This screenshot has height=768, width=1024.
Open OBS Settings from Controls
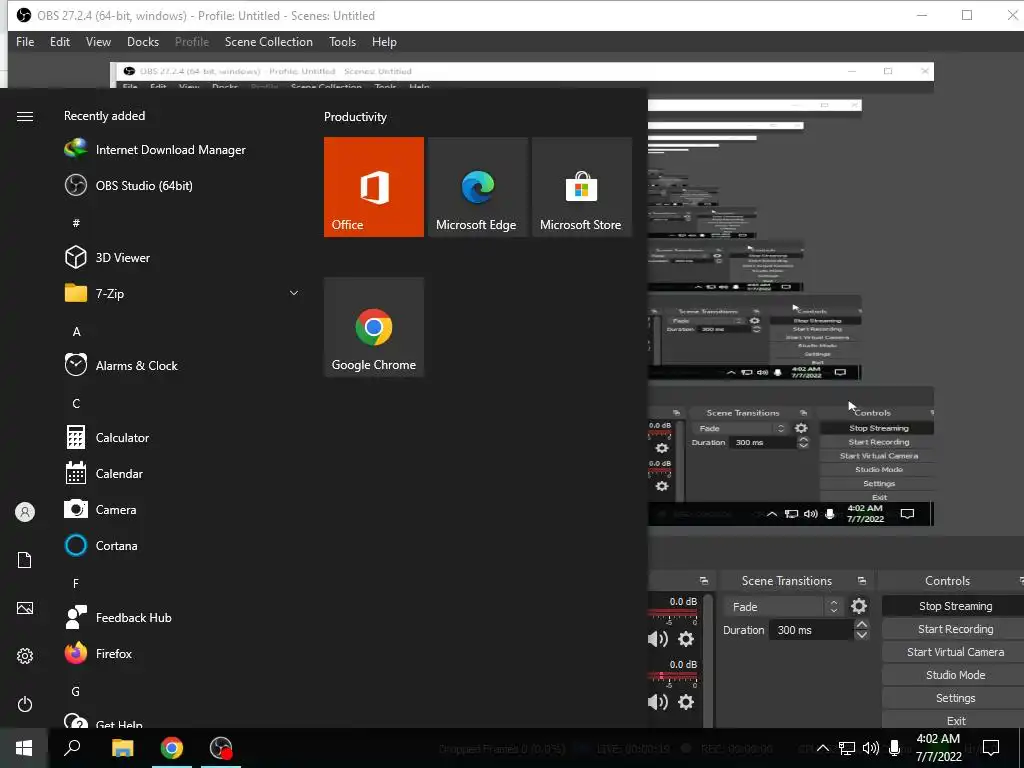(x=955, y=698)
